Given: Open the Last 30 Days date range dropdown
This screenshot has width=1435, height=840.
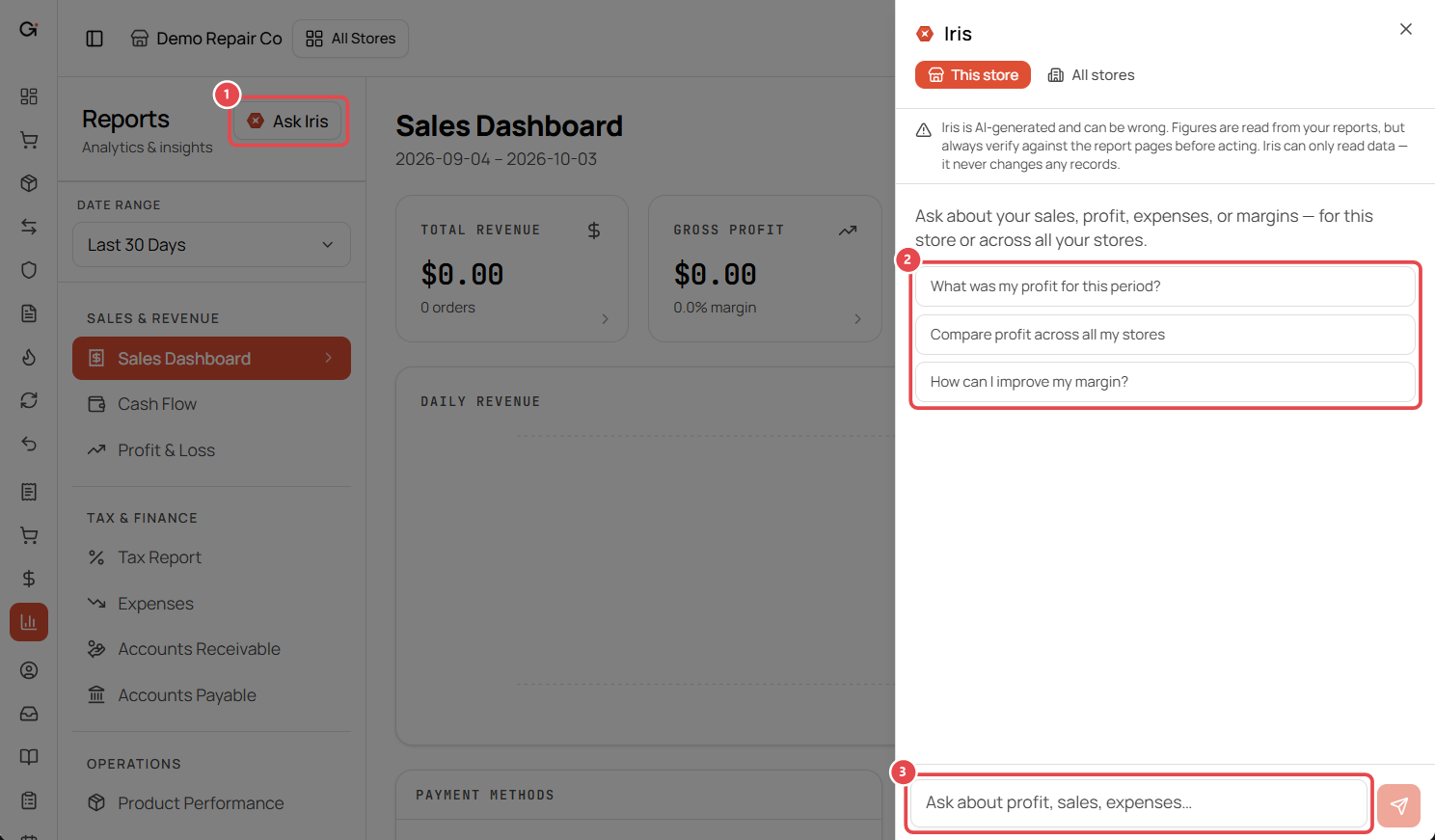Looking at the screenshot, I should 211,245.
